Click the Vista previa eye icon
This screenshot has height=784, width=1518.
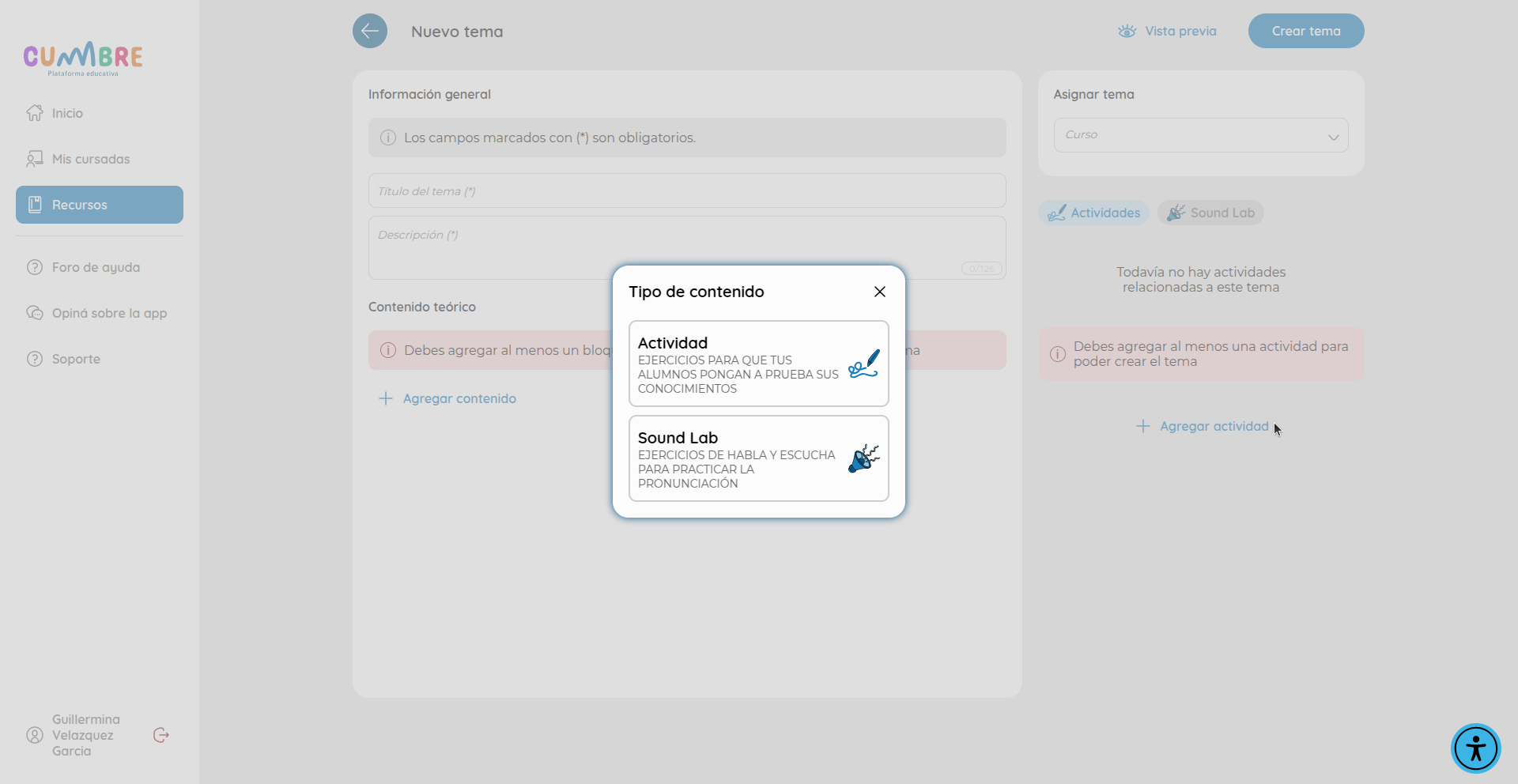(x=1127, y=31)
